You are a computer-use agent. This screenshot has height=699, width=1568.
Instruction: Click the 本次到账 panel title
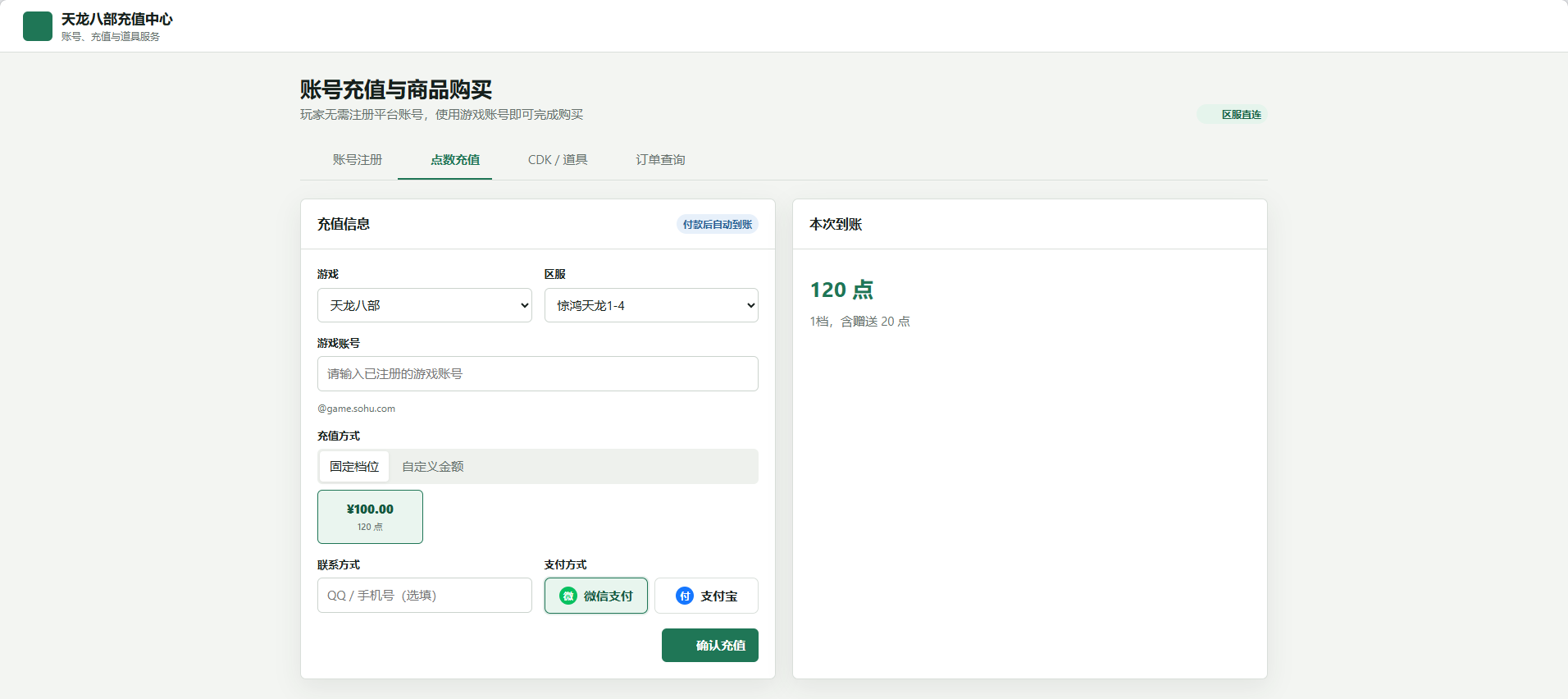coord(836,224)
